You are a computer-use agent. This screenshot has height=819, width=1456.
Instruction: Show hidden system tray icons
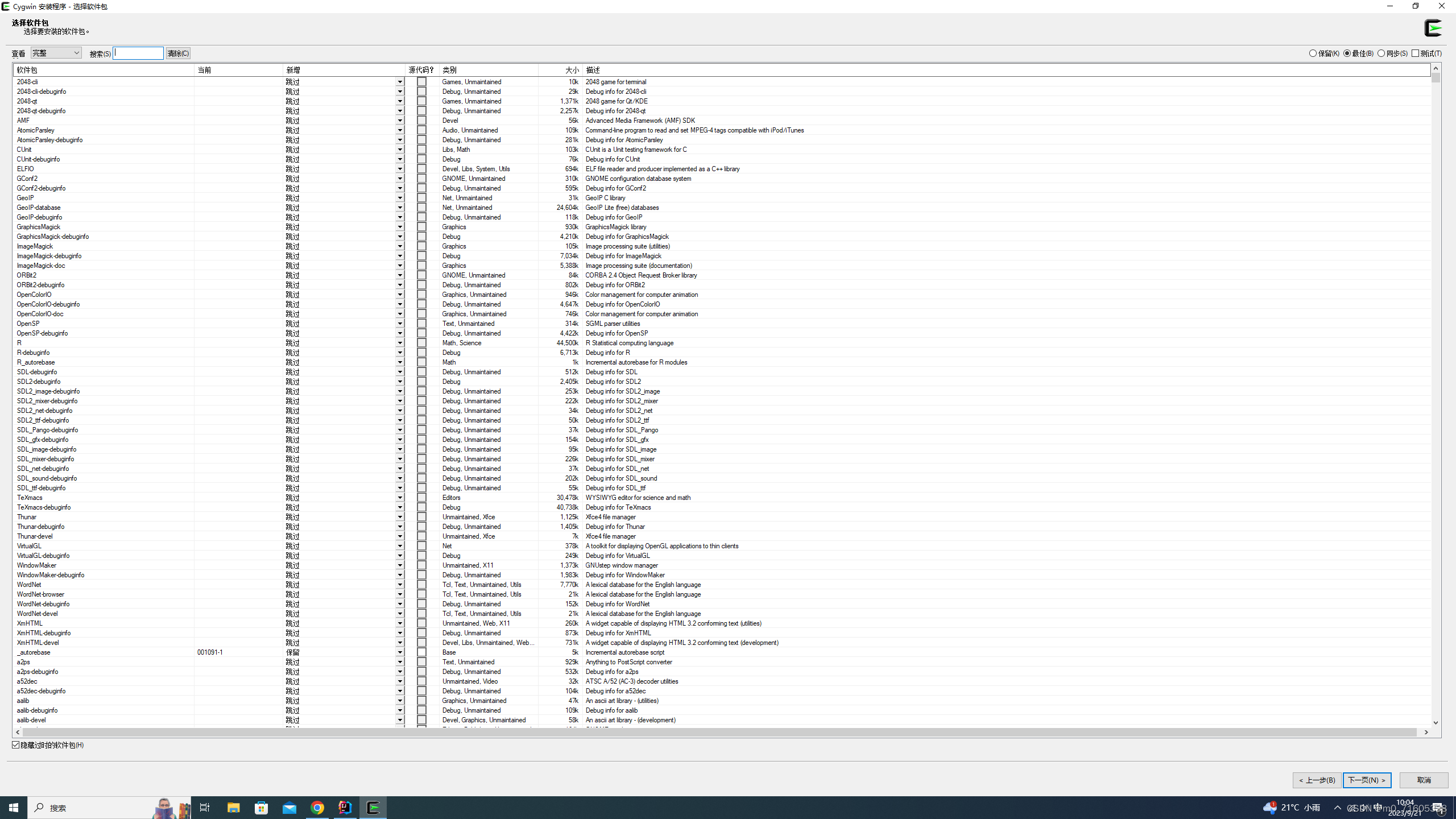(x=1338, y=808)
